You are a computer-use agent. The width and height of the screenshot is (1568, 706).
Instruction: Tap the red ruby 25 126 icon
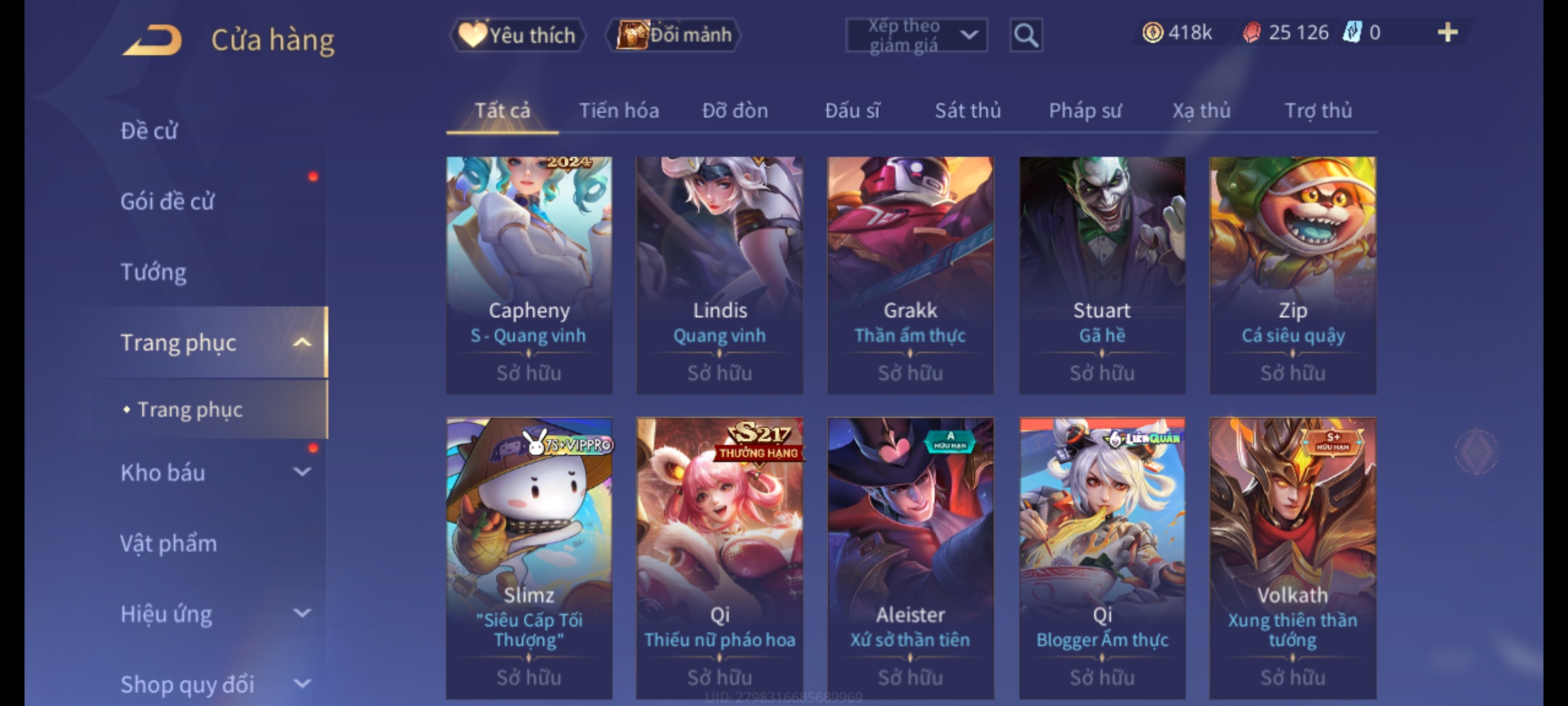coord(1251,33)
